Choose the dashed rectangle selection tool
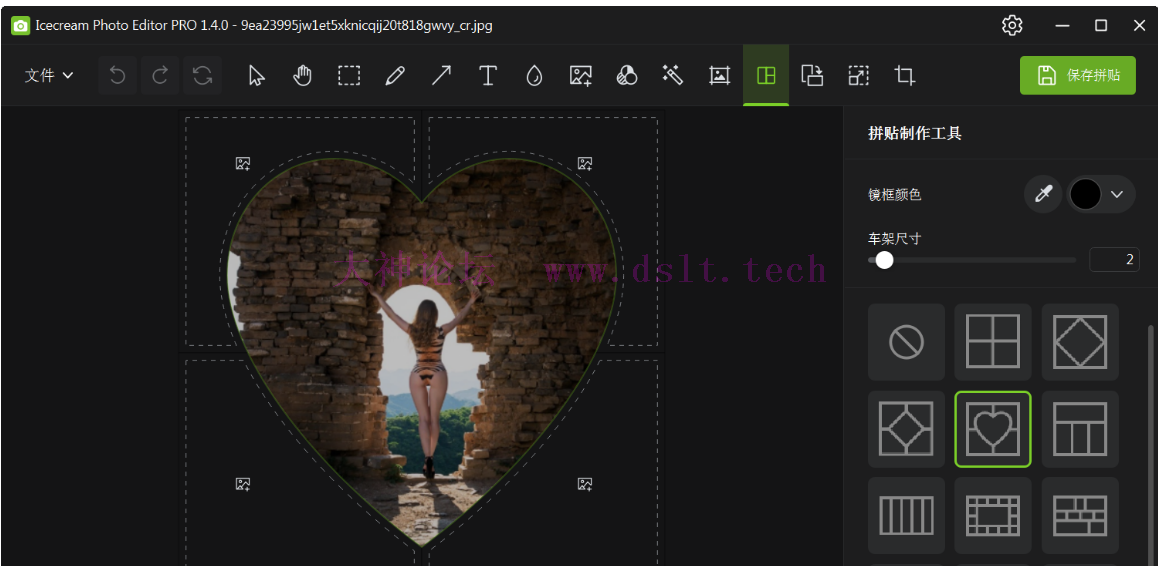1158x566 pixels. click(349, 75)
